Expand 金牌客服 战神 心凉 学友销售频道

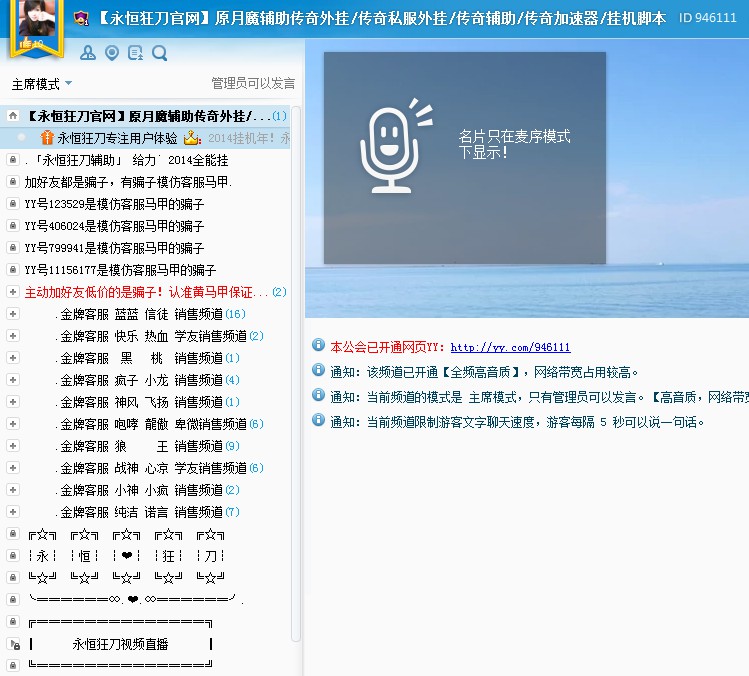pyautogui.click(x=13, y=467)
